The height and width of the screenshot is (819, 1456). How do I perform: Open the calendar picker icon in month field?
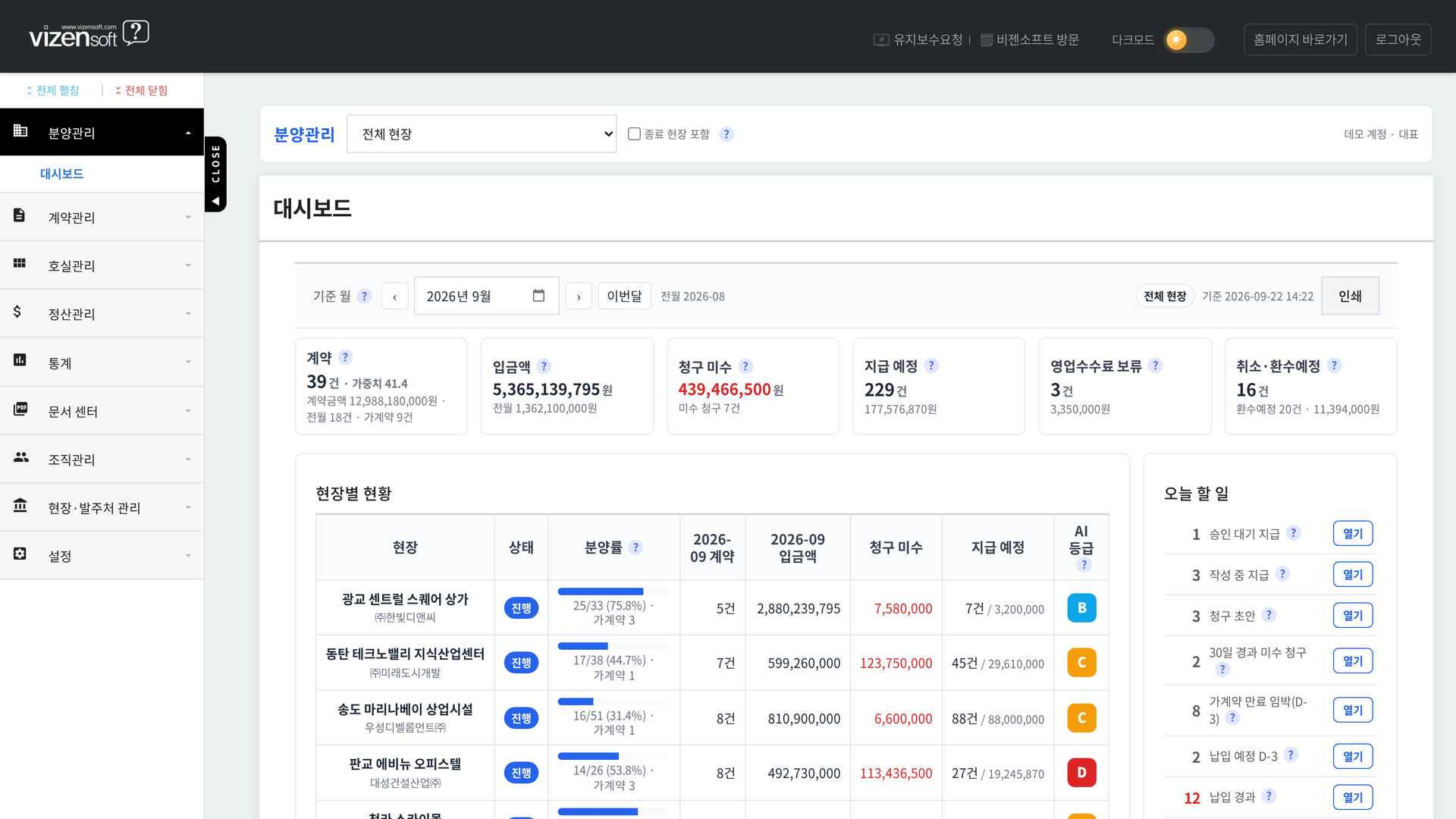[538, 296]
